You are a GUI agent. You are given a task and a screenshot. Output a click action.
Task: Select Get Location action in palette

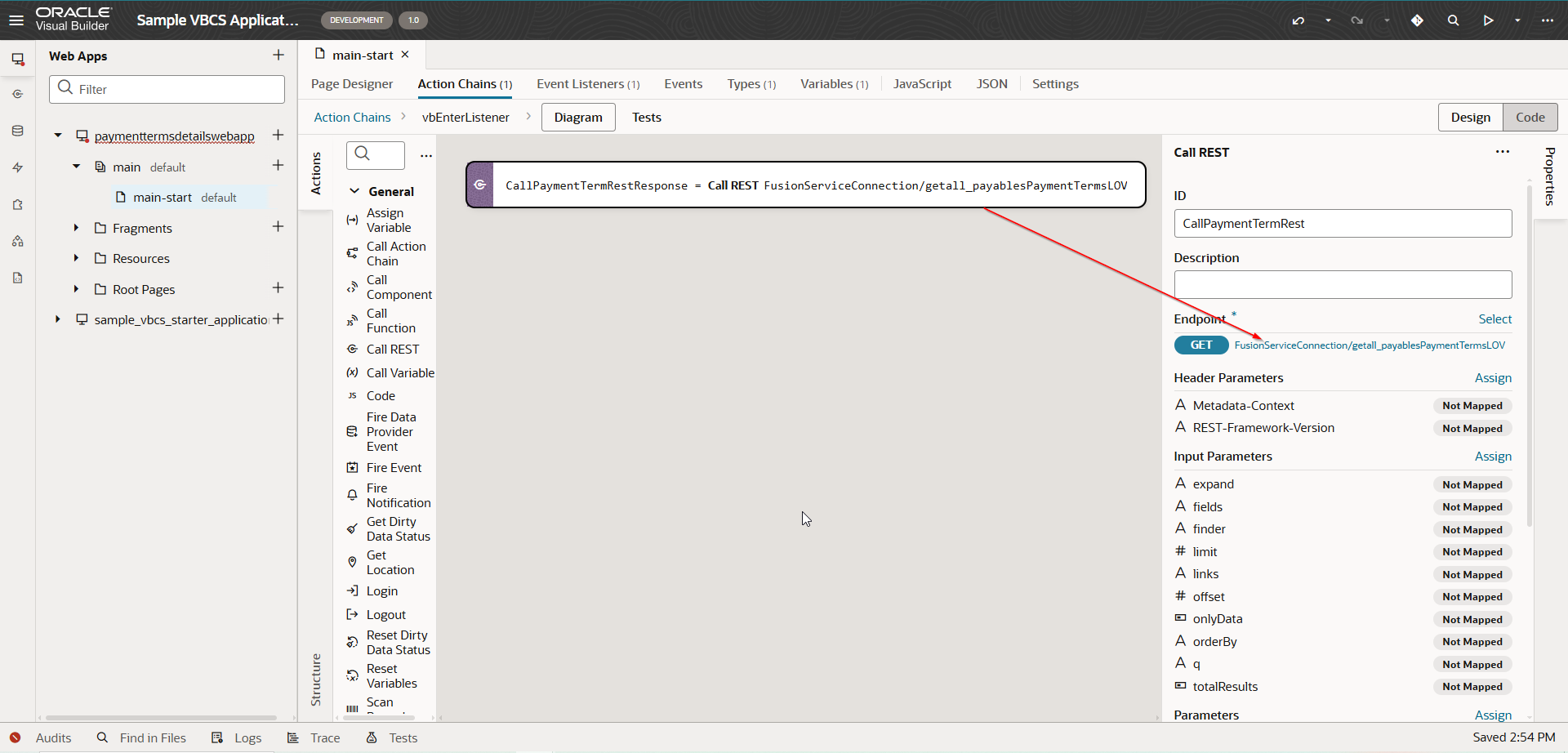click(390, 563)
